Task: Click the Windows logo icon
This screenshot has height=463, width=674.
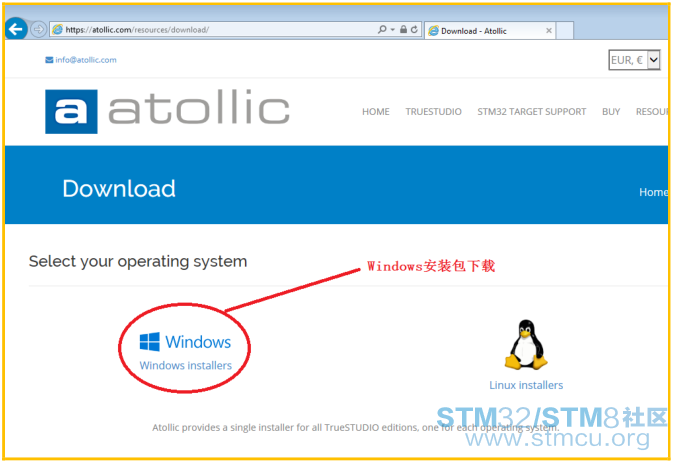Action: point(150,342)
